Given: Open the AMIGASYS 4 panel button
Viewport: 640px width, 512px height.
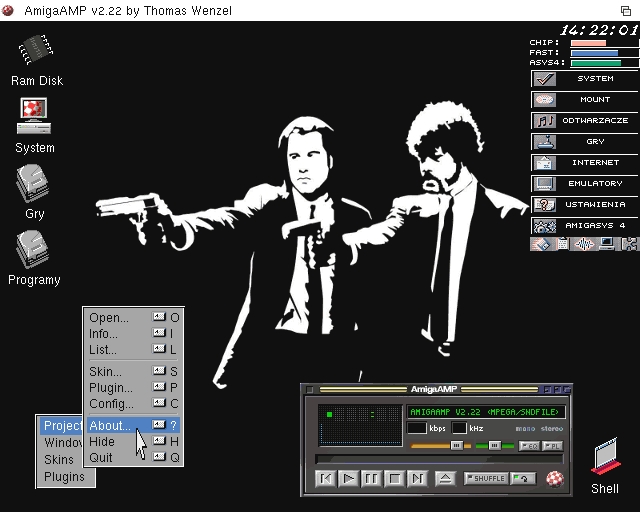Looking at the screenshot, I should click(x=584, y=225).
